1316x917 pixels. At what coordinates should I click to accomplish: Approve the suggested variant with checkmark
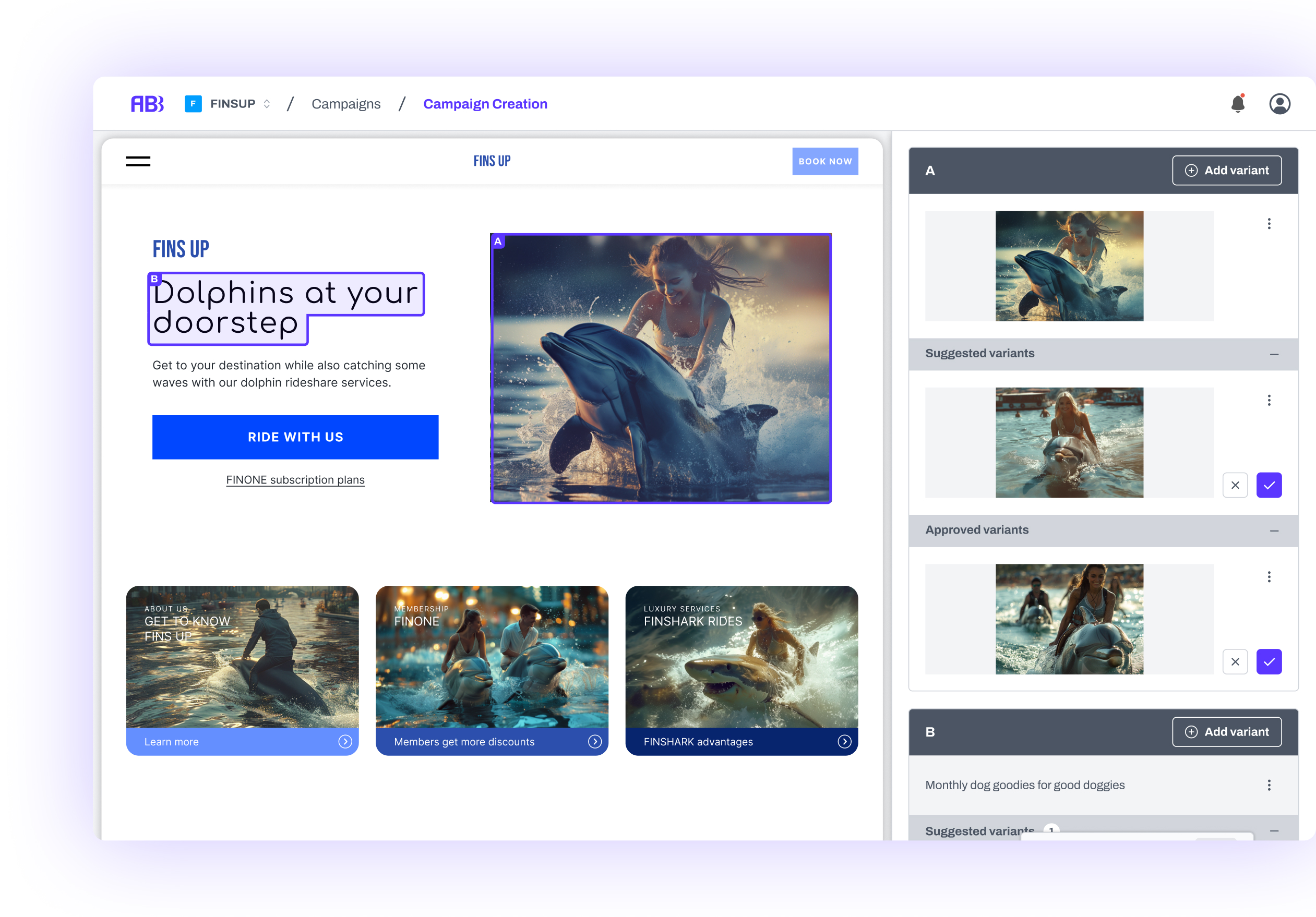tap(1269, 486)
